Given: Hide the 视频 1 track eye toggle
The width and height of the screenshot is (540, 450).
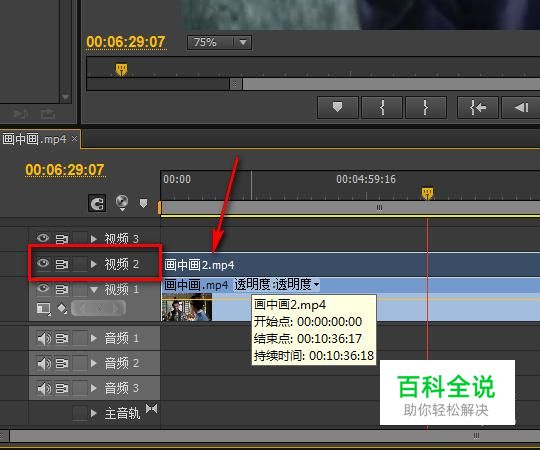Looking at the screenshot, I should point(43,289).
